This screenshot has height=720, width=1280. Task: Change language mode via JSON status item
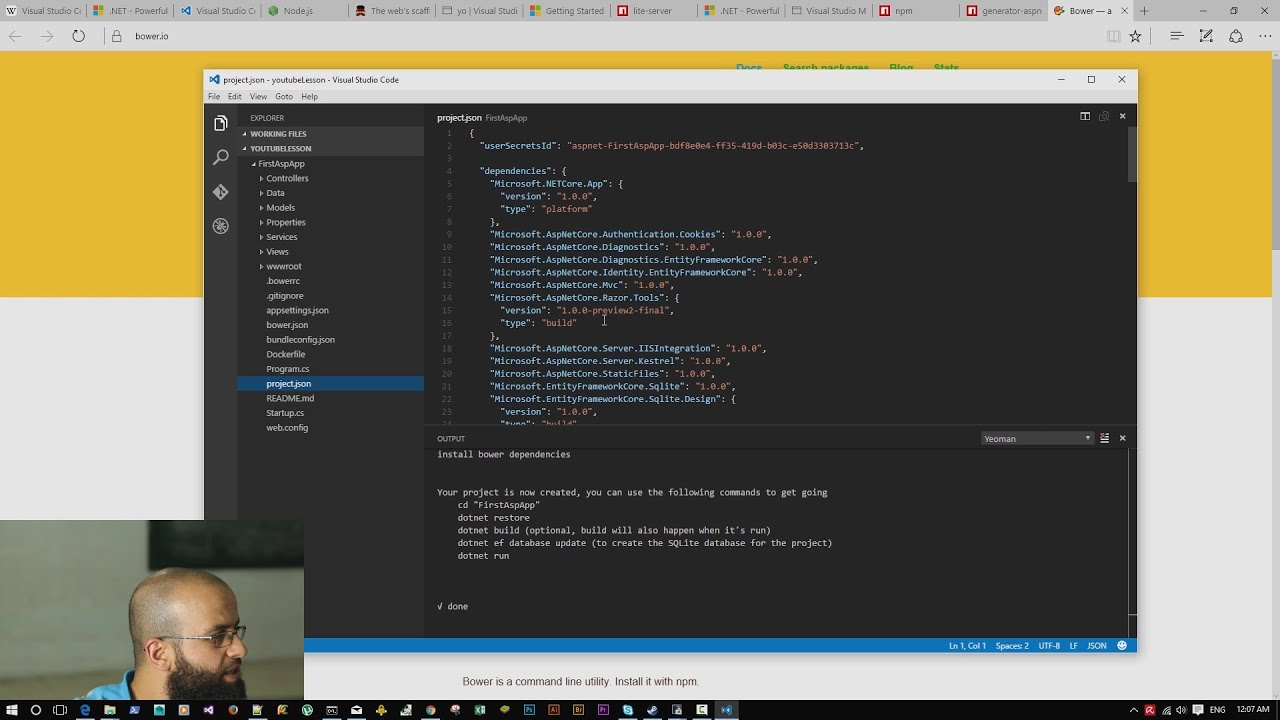(x=1097, y=646)
